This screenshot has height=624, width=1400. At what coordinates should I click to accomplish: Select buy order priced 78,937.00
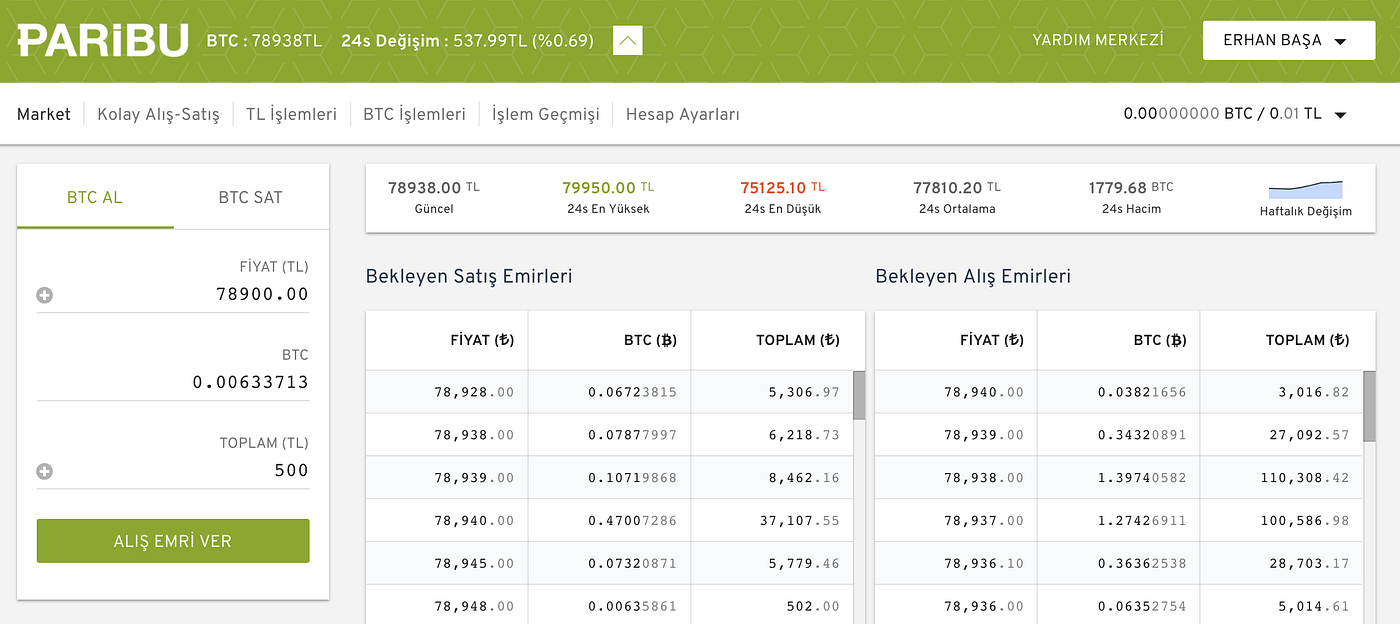[1119, 521]
